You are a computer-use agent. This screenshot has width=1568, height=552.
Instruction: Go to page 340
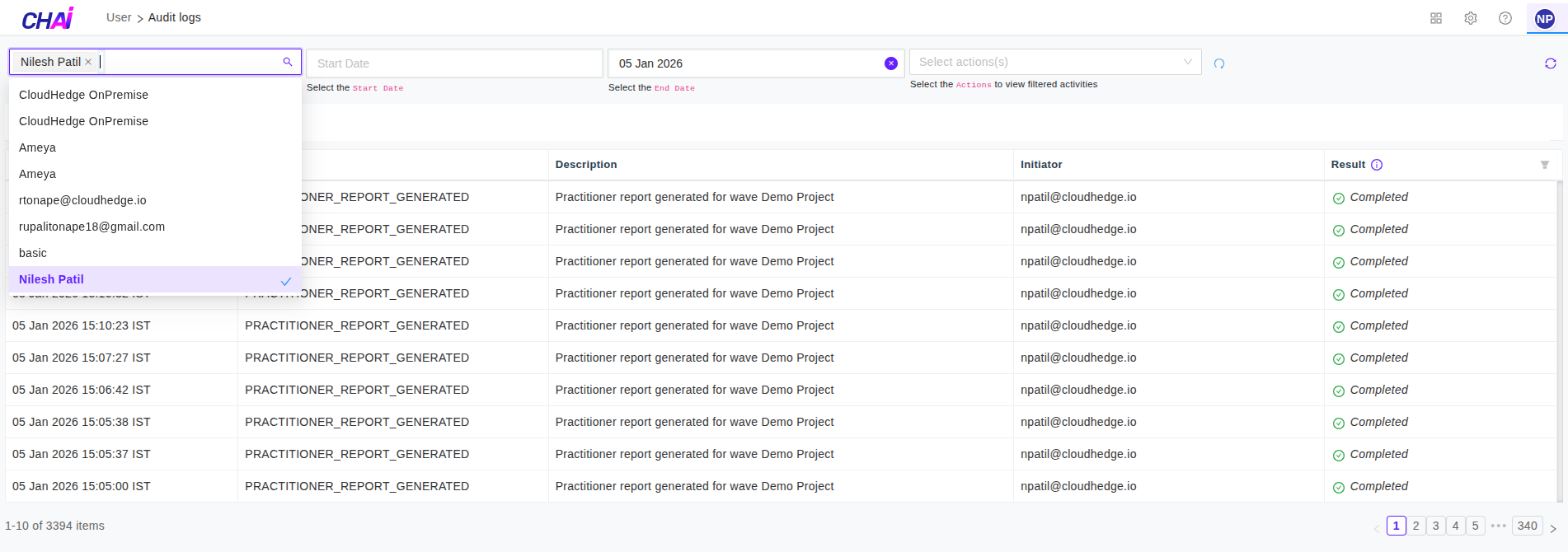pyautogui.click(x=1528, y=526)
